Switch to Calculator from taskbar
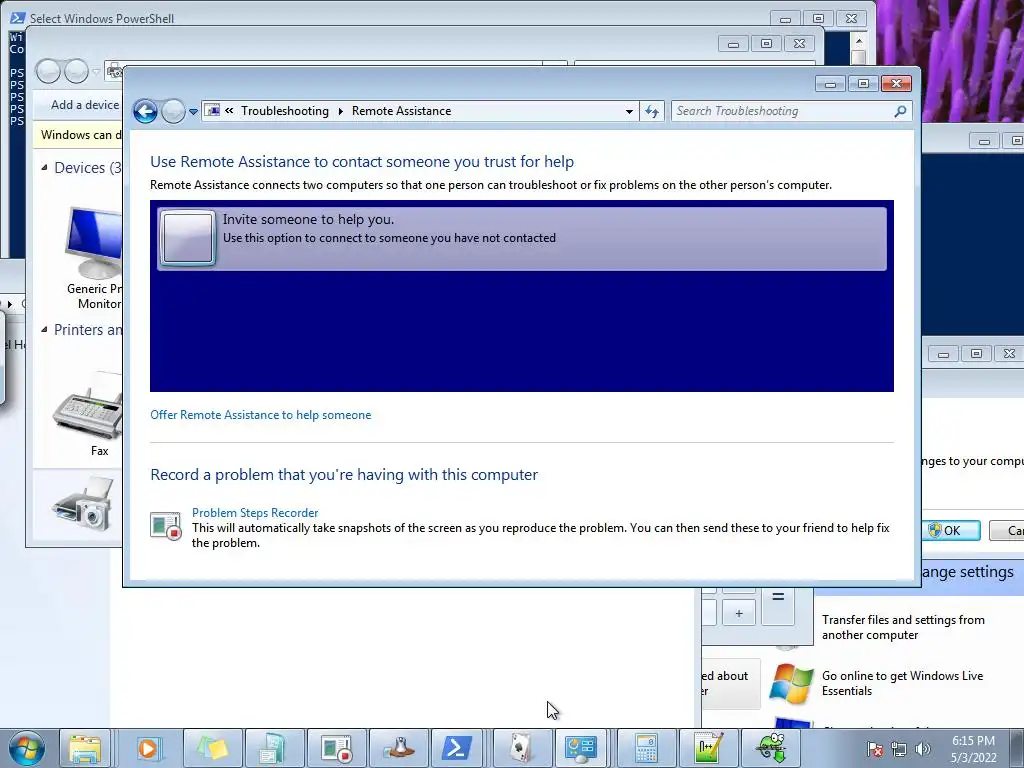Screen dimensions: 1024x768 [x=645, y=748]
